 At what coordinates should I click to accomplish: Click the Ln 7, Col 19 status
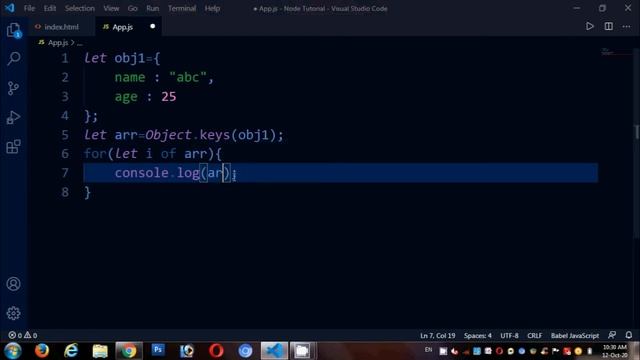pyautogui.click(x=438, y=336)
